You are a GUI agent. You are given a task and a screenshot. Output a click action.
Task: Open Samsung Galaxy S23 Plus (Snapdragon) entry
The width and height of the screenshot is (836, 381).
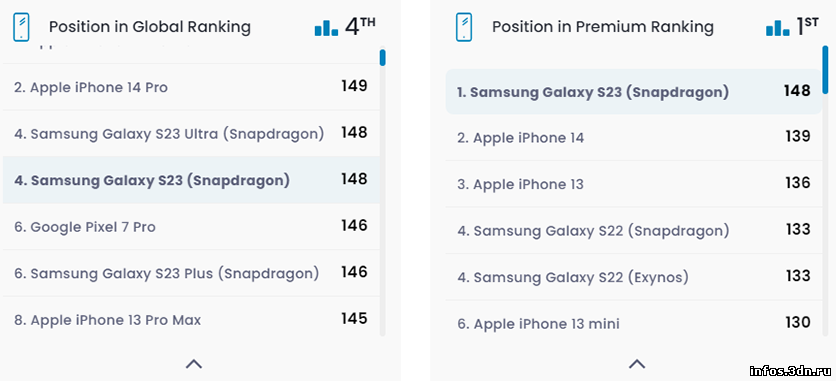(x=191, y=273)
